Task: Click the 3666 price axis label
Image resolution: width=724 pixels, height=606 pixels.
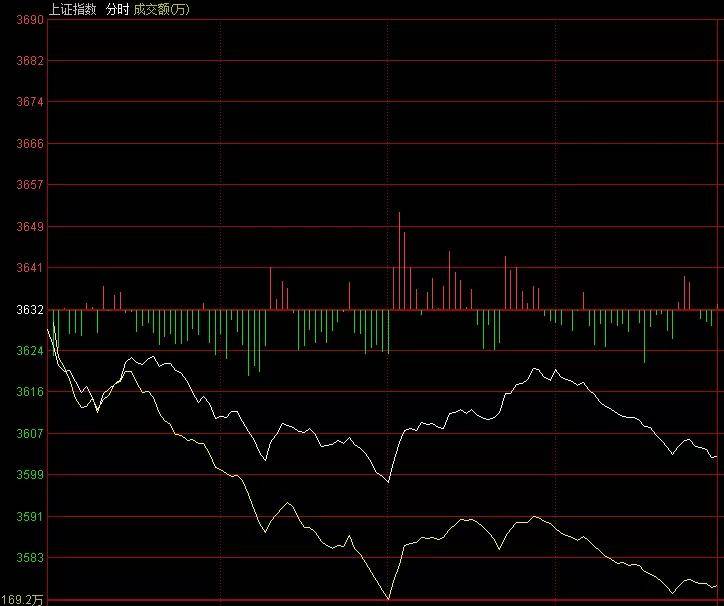Action: click(30, 143)
